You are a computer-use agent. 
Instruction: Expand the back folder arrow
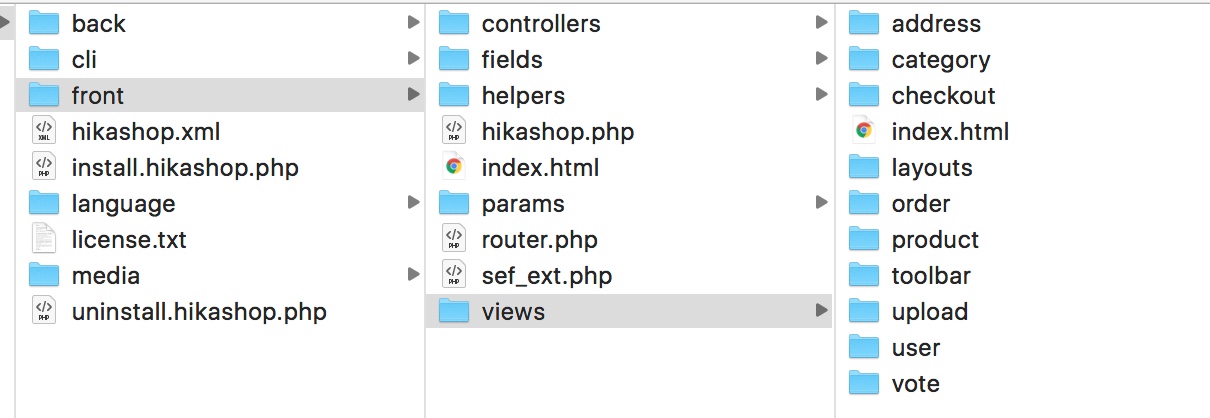(x=413, y=24)
